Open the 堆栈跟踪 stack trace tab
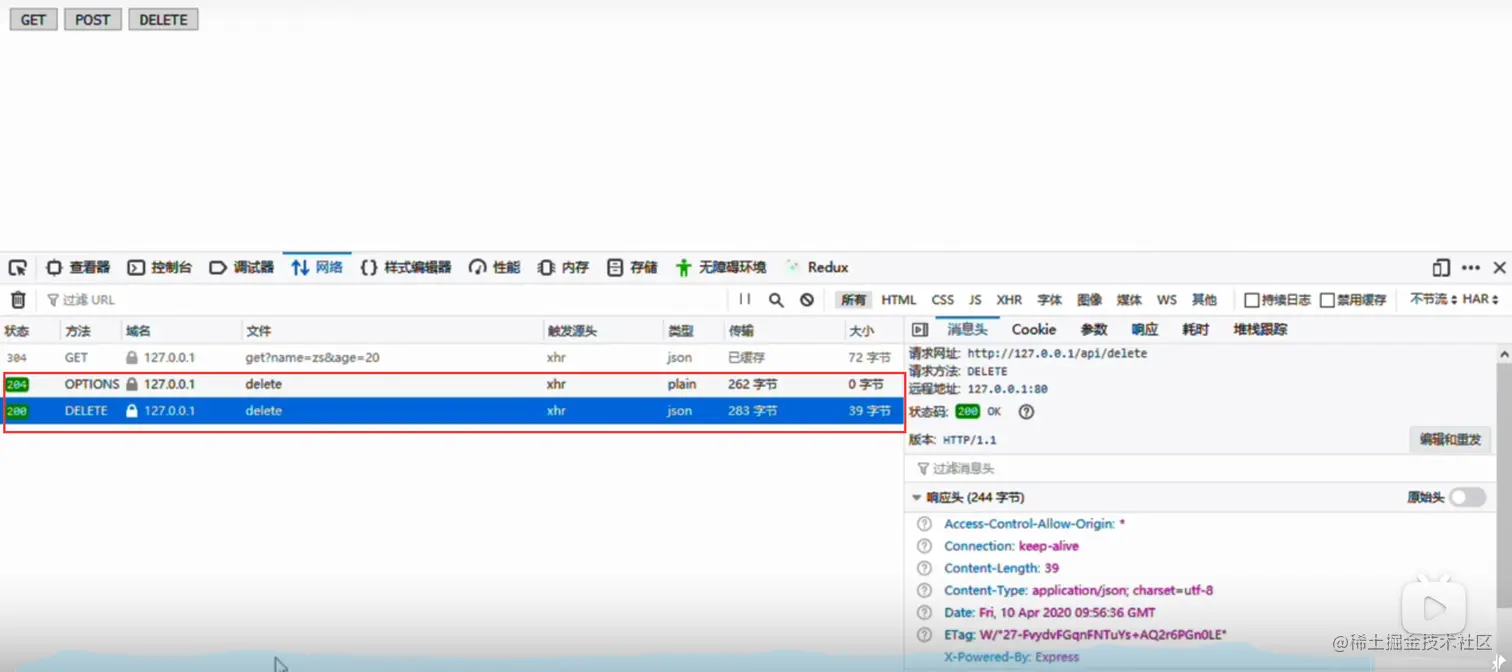The width and height of the screenshot is (1512, 672). pyautogui.click(x=1260, y=330)
